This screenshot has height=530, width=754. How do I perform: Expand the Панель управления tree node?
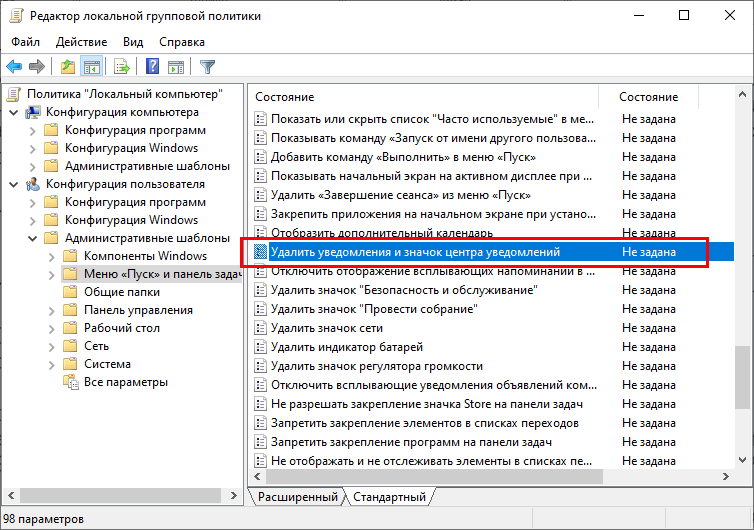51,311
